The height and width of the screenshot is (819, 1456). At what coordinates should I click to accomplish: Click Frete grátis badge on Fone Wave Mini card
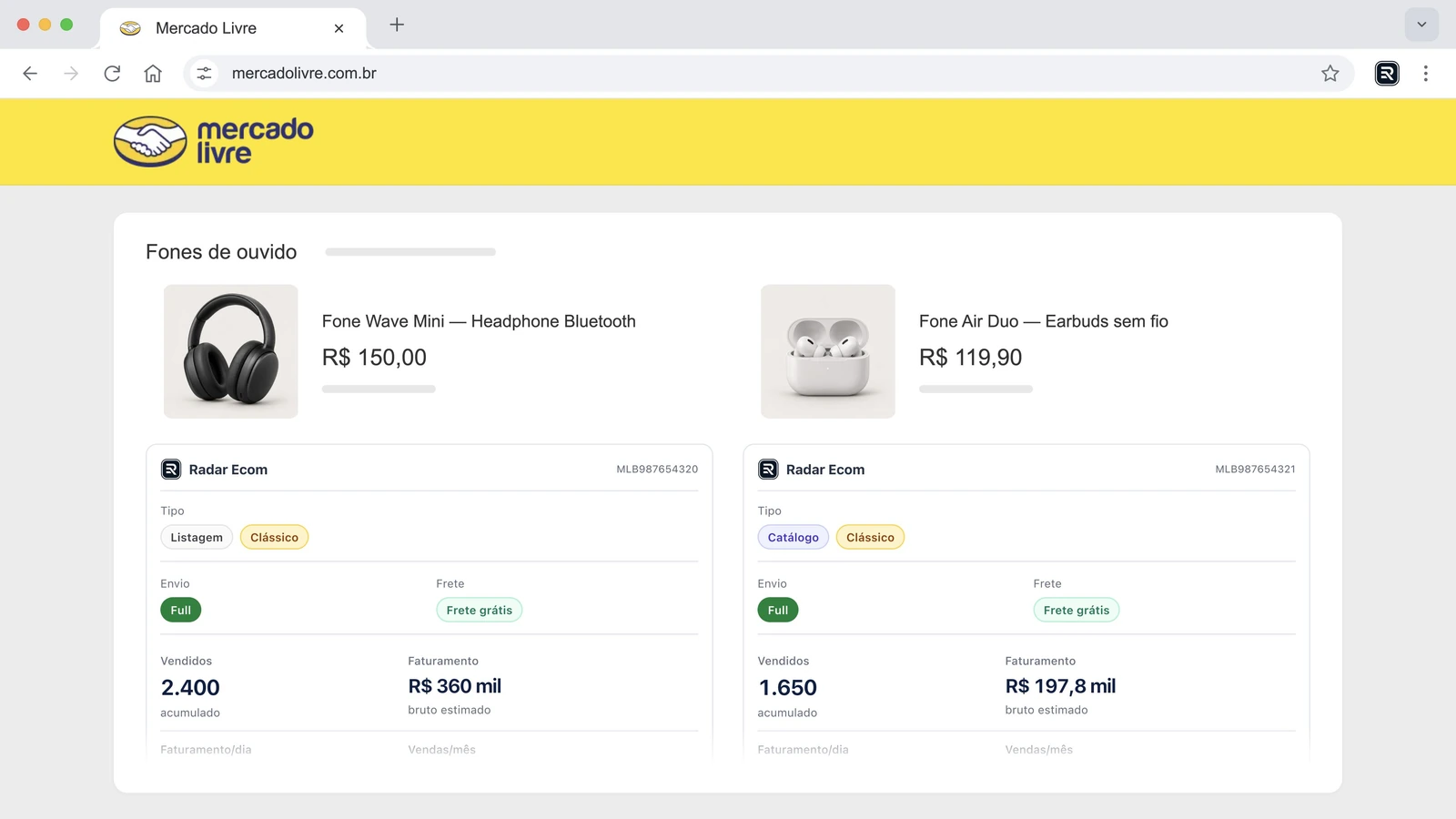tap(480, 611)
